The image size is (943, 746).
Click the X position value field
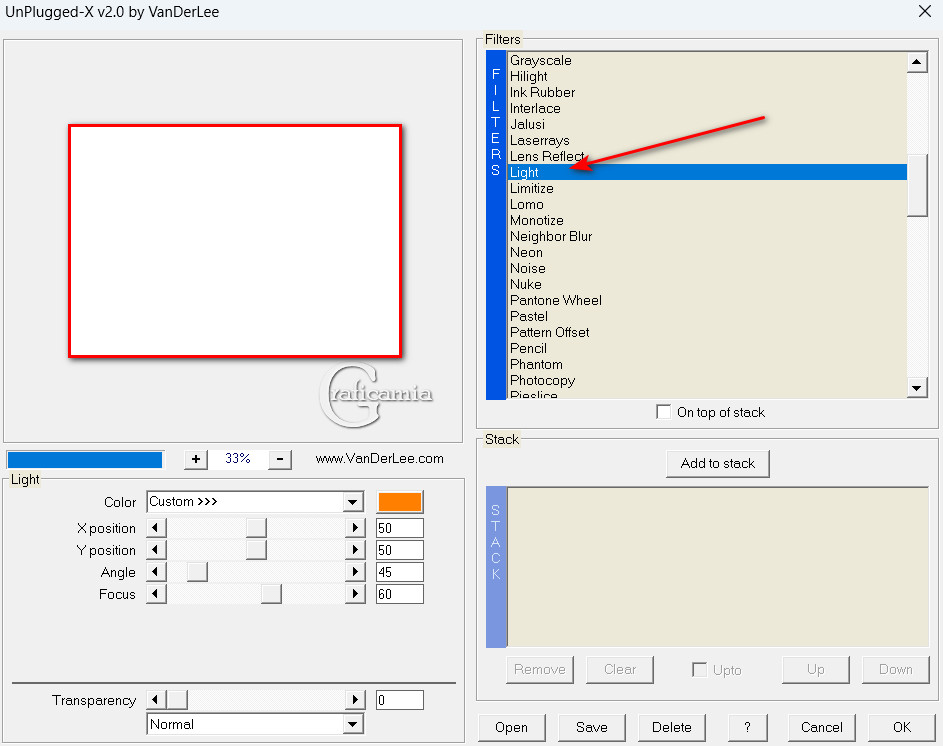400,528
